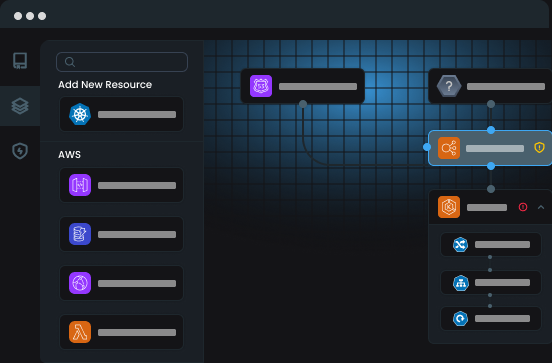Click the bottom connector of highlighted node
This screenshot has height=363, width=552.
click(x=491, y=166)
